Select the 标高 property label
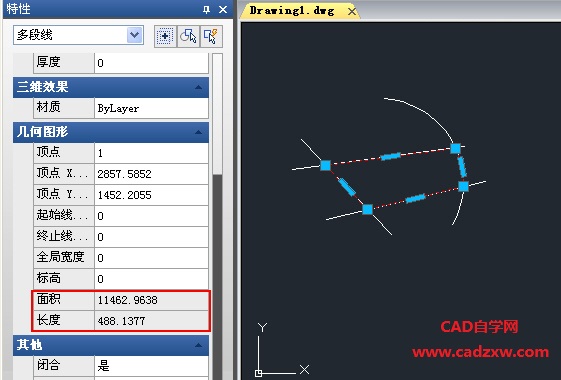The width and height of the screenshot is (561, 380). pyautogui.click(x=49, y=278)
